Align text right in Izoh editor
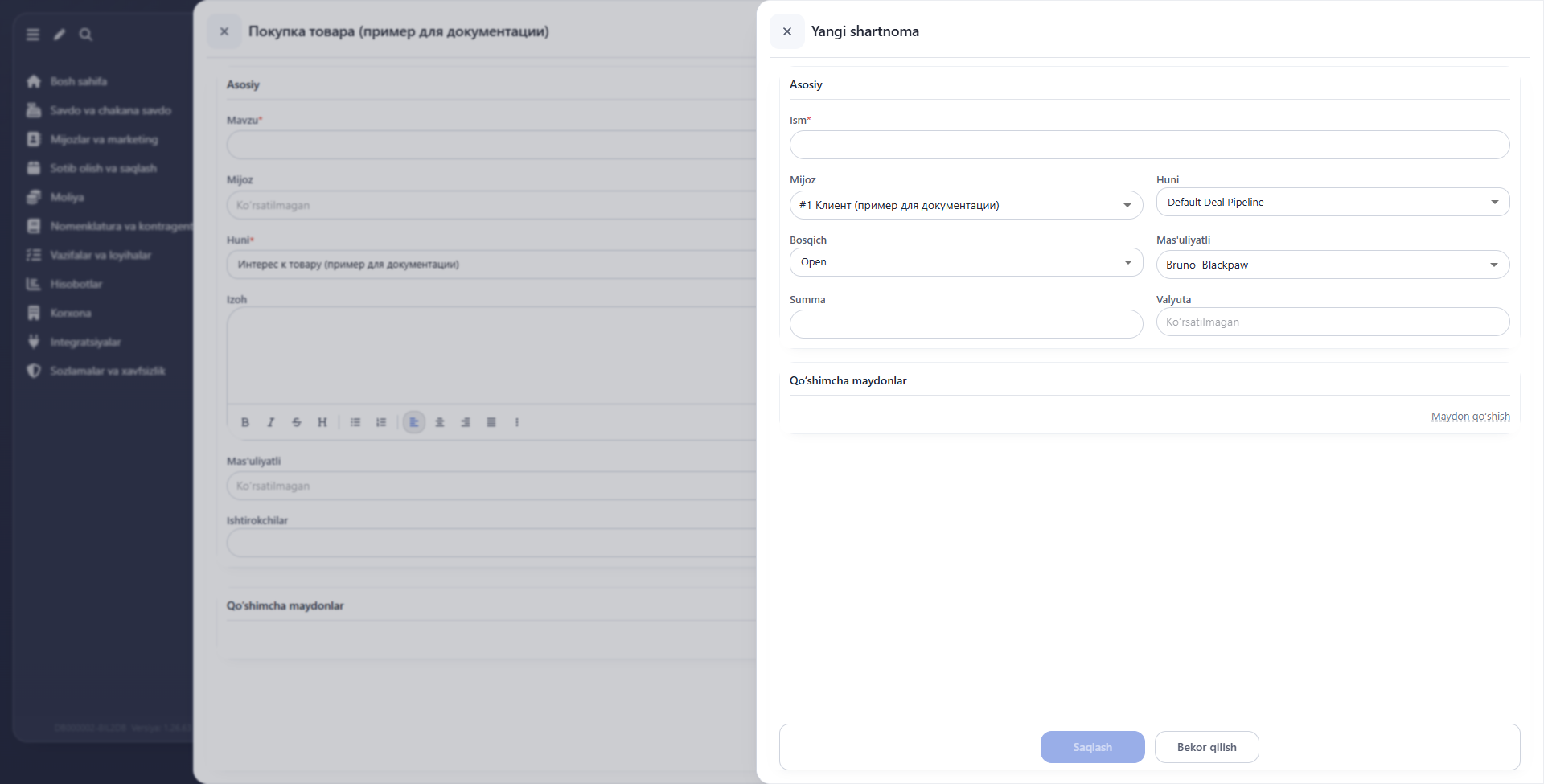The image size is (1544, 784). coord(466,422)
